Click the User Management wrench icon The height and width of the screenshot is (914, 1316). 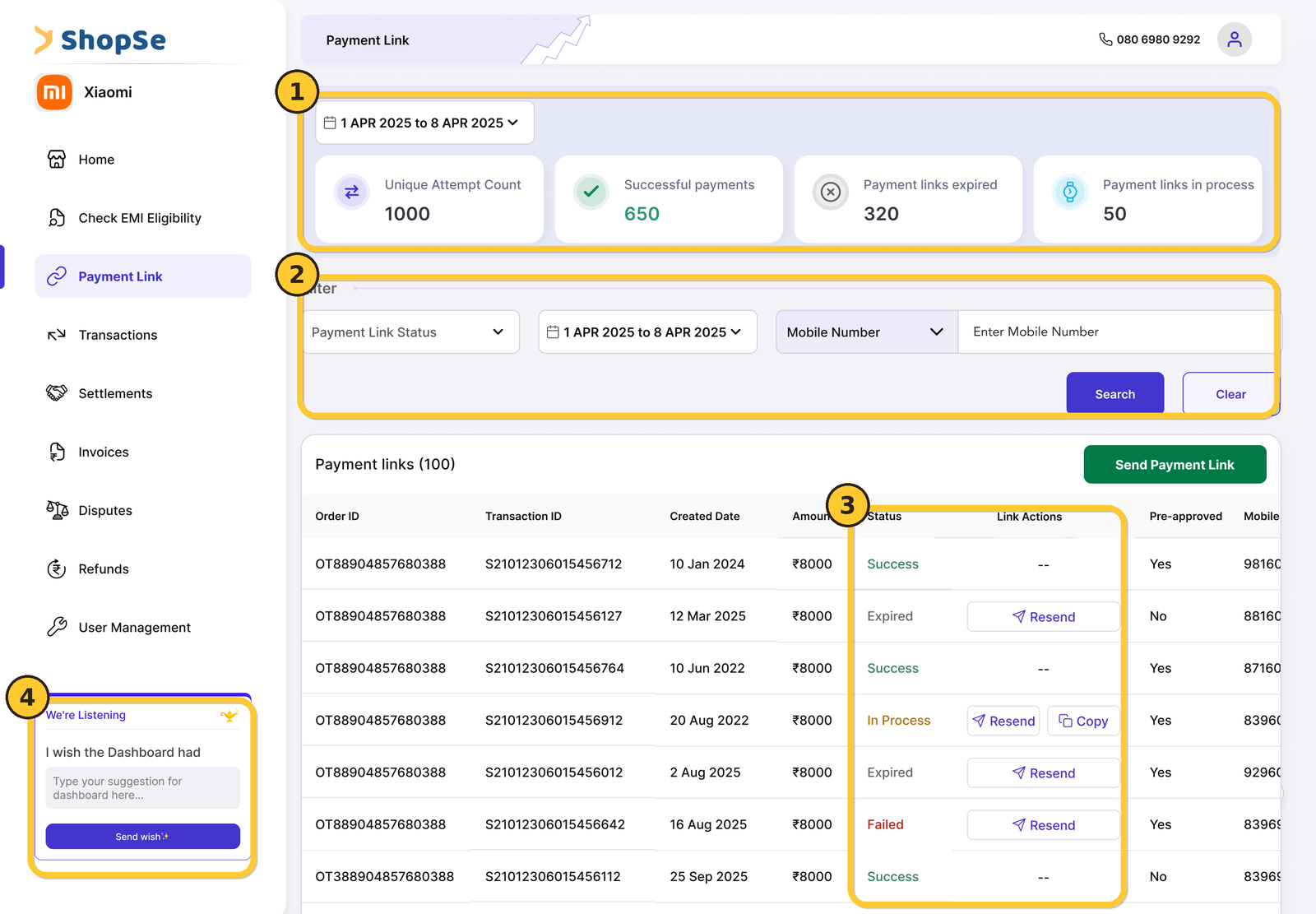57,627
